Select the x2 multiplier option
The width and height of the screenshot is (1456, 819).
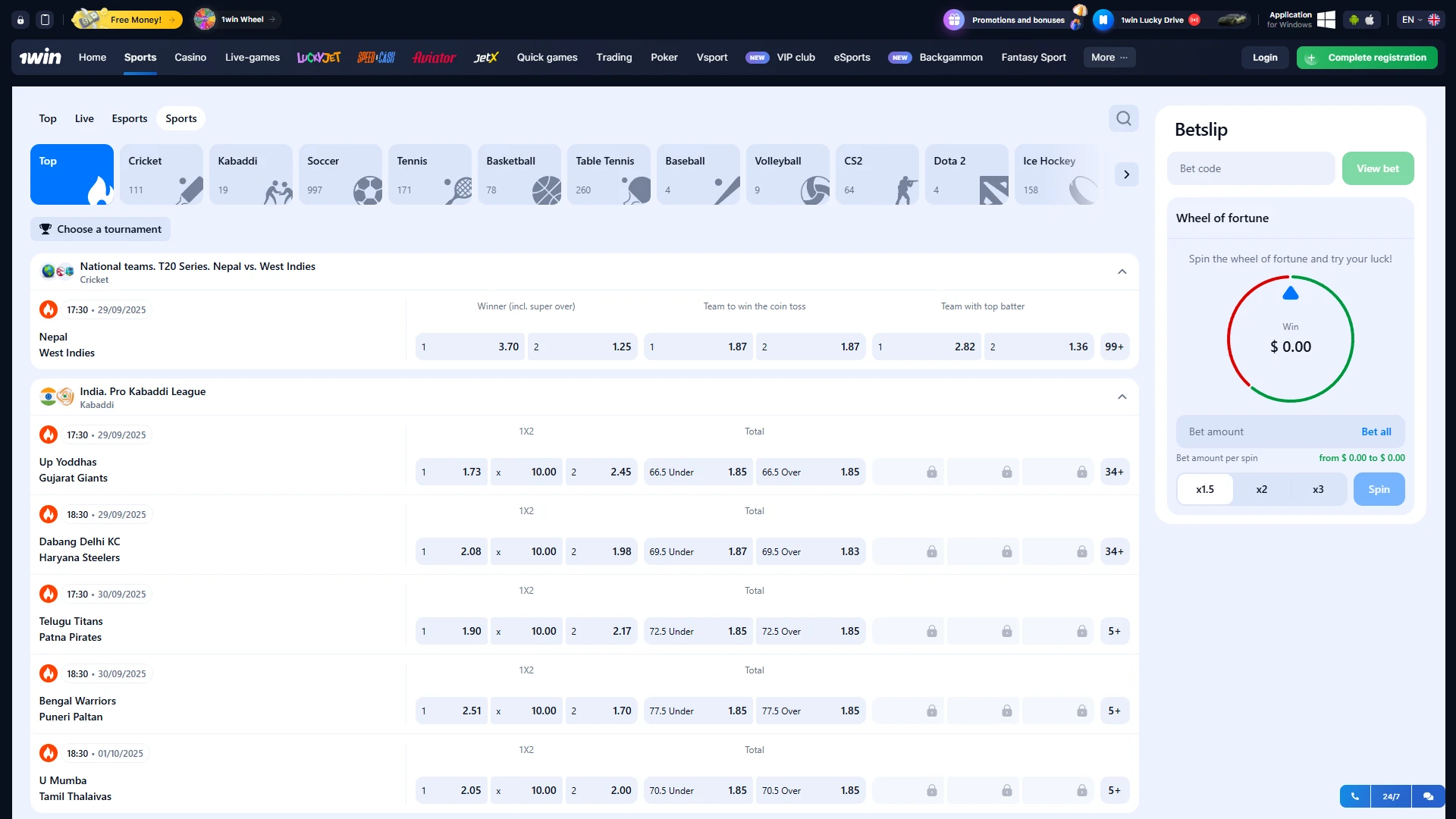(x=1262, y=489)
